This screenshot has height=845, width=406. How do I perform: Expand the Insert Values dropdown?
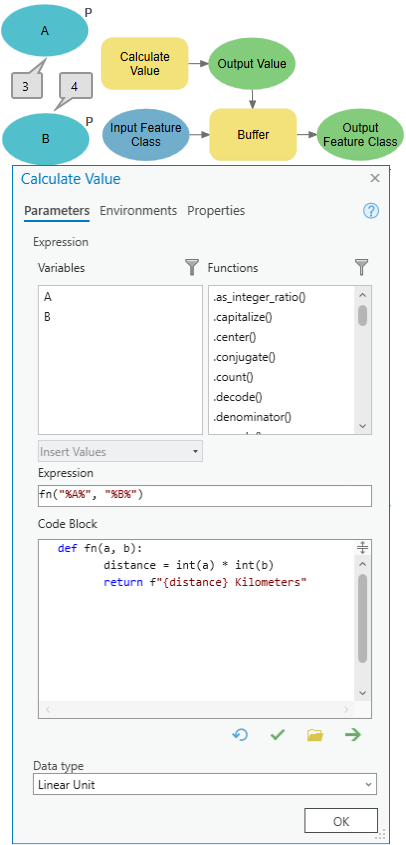click(x=120, y=452)
